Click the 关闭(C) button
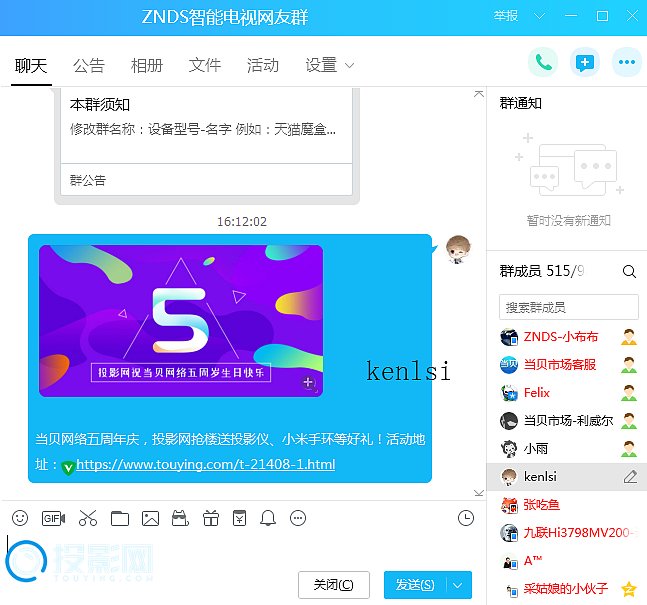 (x=333, y=585)
